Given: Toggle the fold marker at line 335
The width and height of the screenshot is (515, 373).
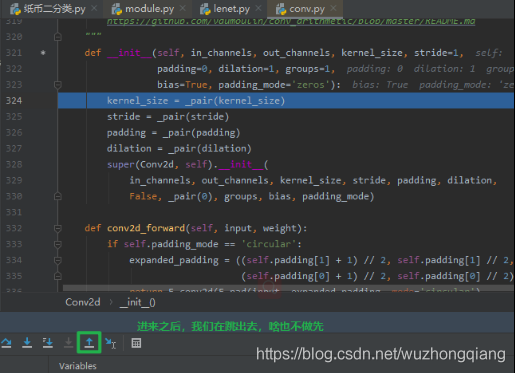Looking at the screenshot, I should coord(58,276).
